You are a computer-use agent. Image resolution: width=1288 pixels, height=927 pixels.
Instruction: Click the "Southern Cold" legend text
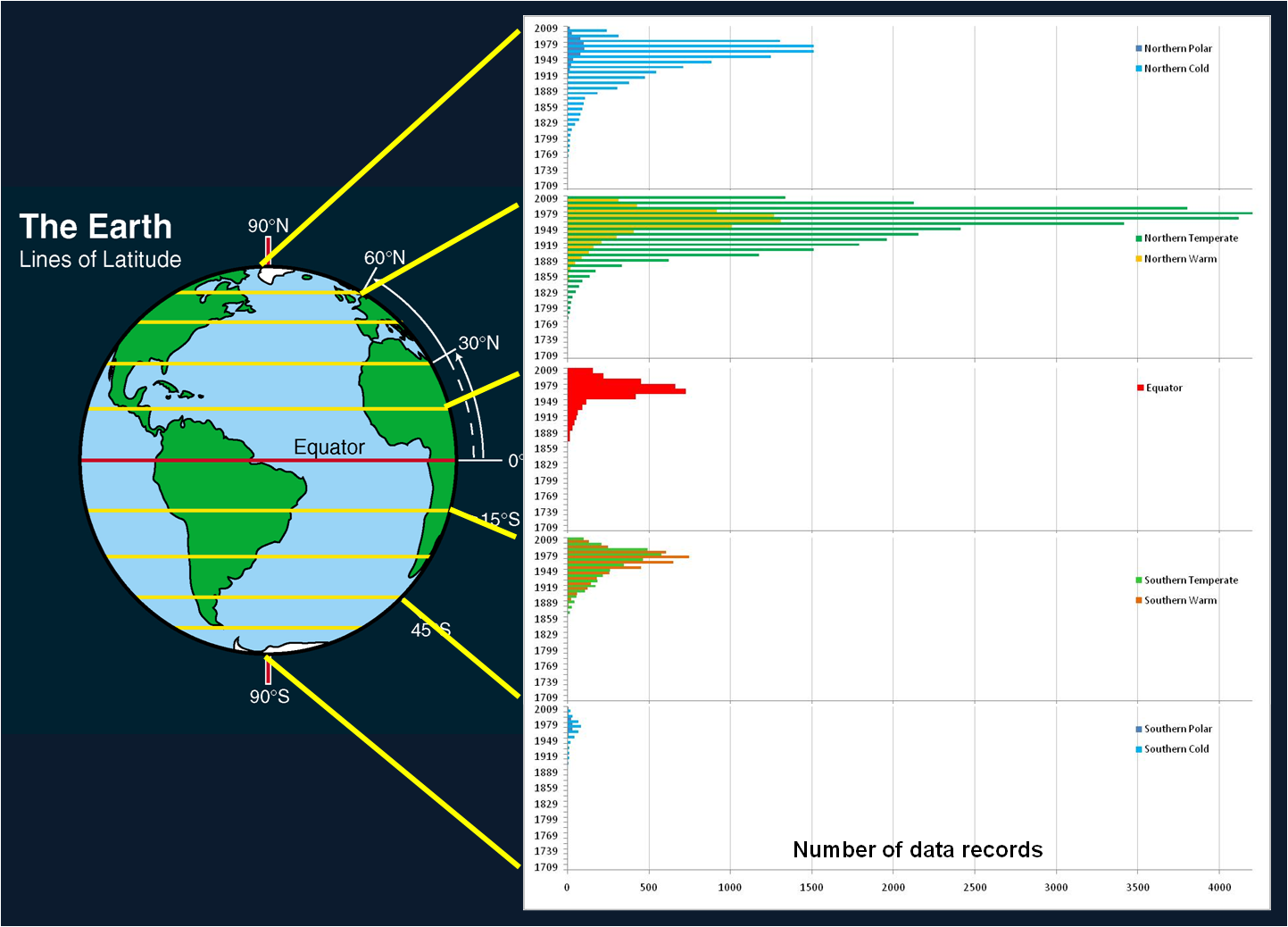[x=1176, y=749]
